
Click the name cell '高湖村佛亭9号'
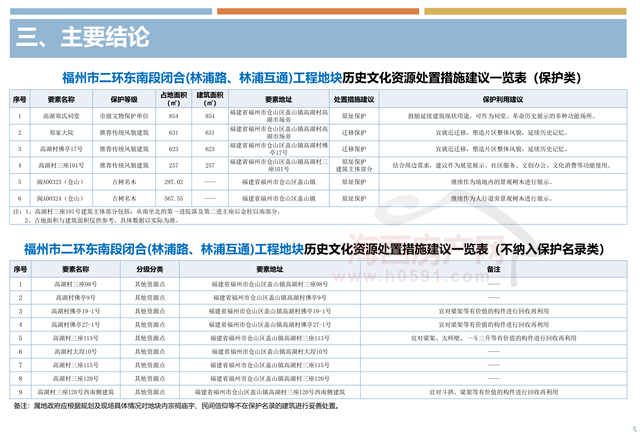pyautogui.click(x=76, y=298)
